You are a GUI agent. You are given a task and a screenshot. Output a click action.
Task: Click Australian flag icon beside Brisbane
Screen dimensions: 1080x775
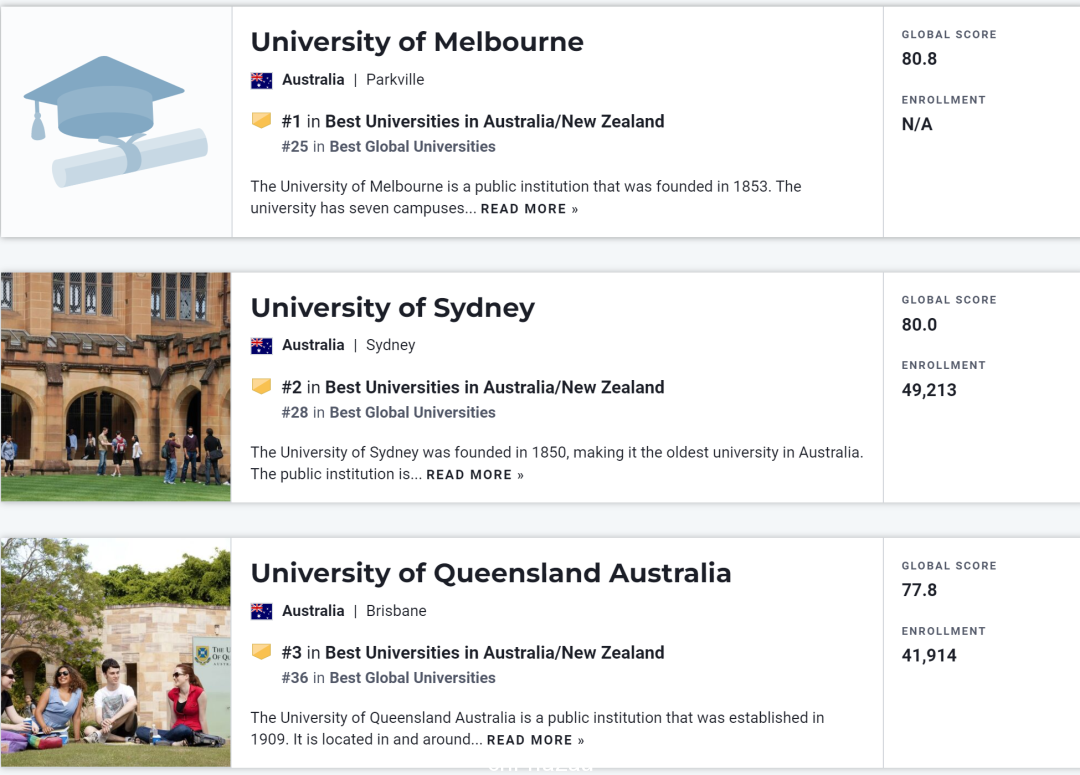pyautogui.click(x=262, y=611)
